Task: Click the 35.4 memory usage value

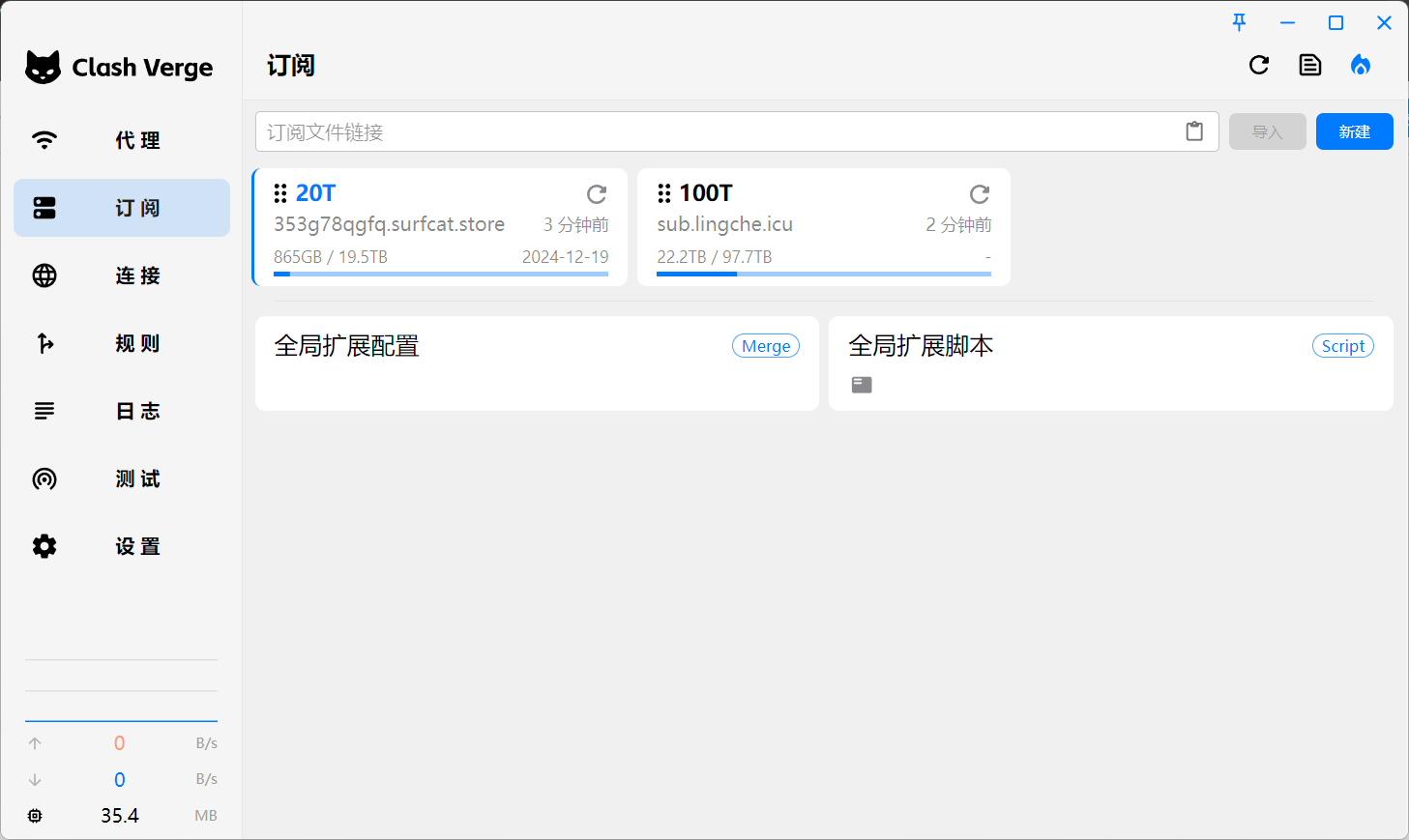Action: pos(120,816)
